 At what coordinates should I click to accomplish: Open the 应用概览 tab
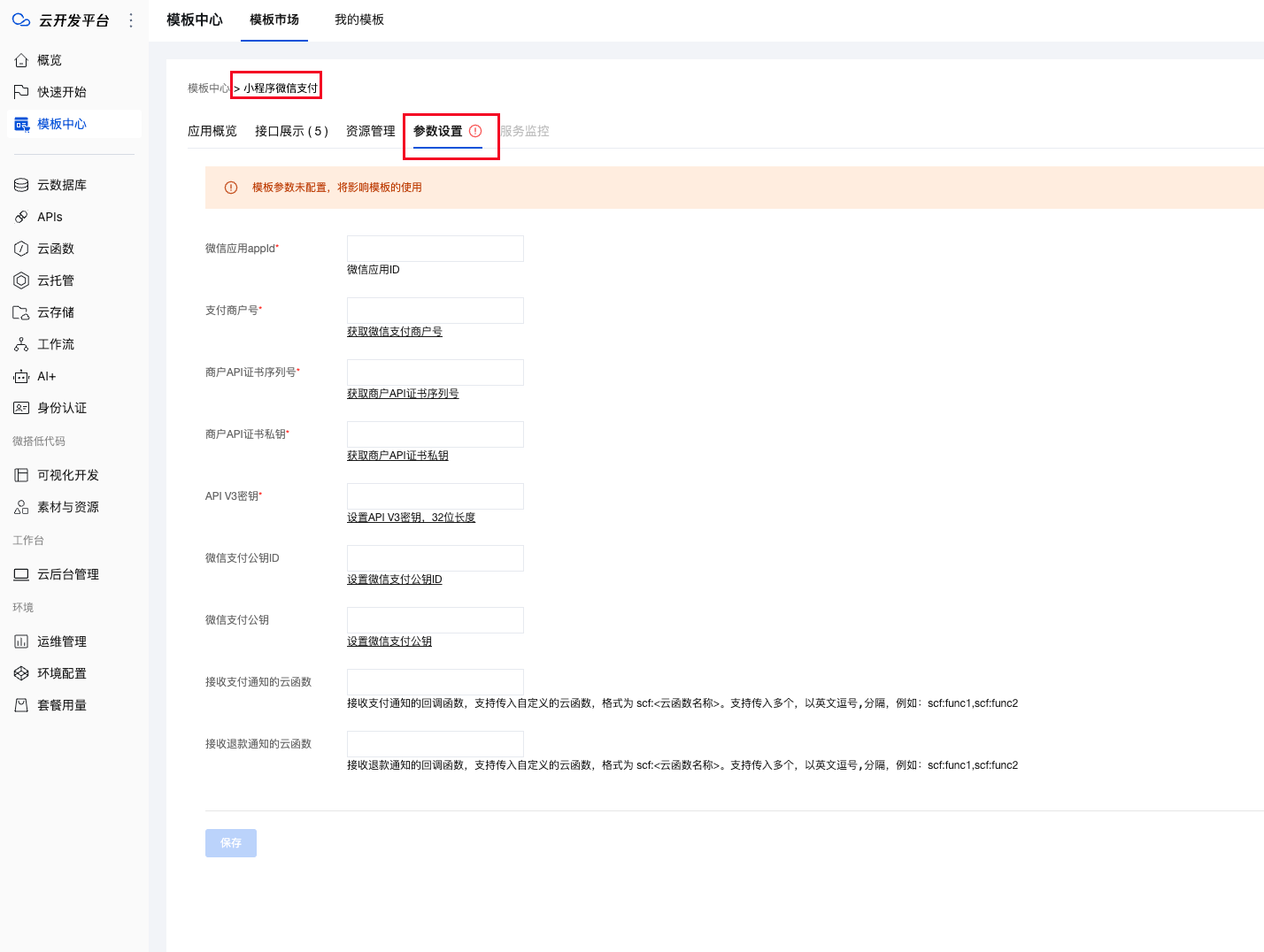[x=212, y=131]
